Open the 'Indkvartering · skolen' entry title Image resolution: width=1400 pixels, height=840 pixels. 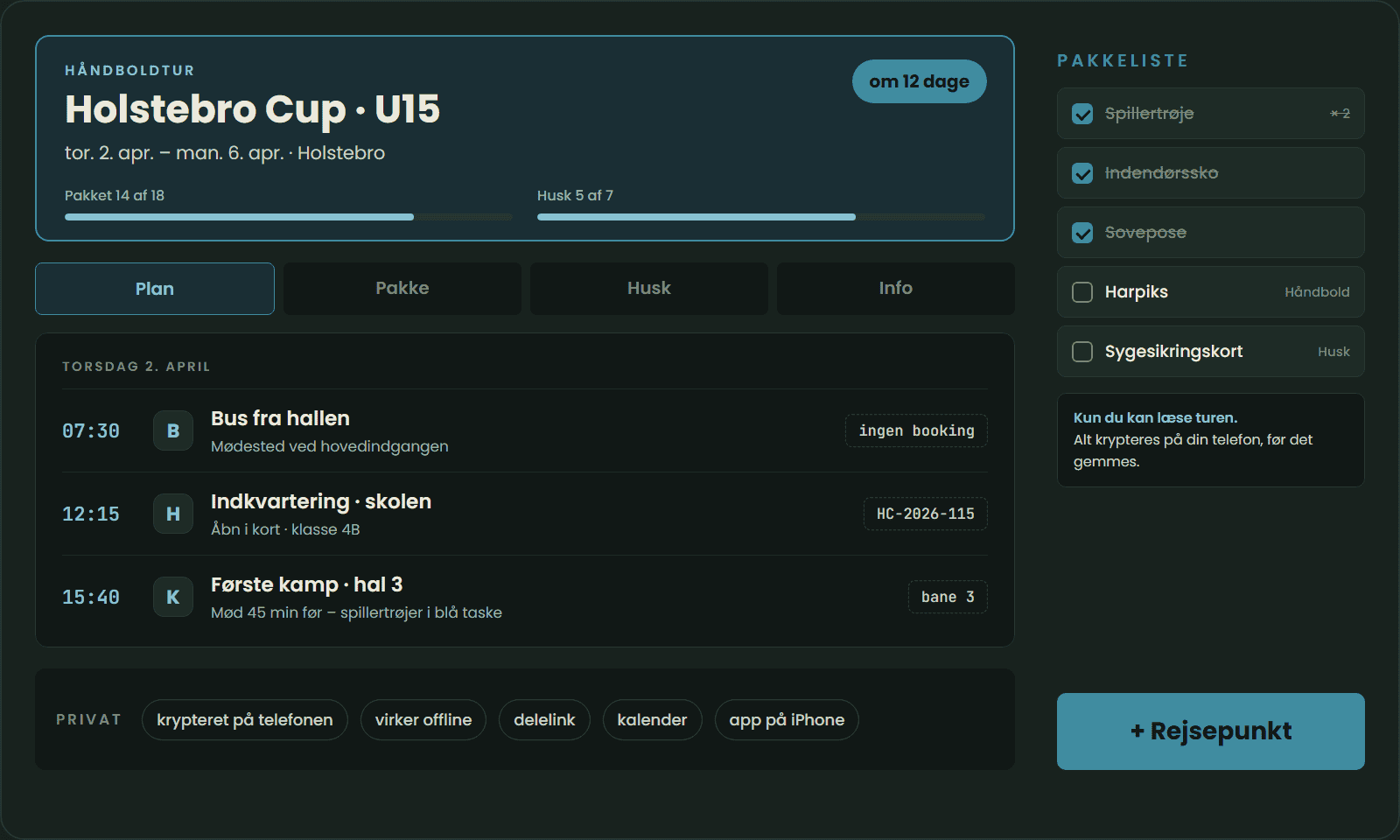coord(321,501)
